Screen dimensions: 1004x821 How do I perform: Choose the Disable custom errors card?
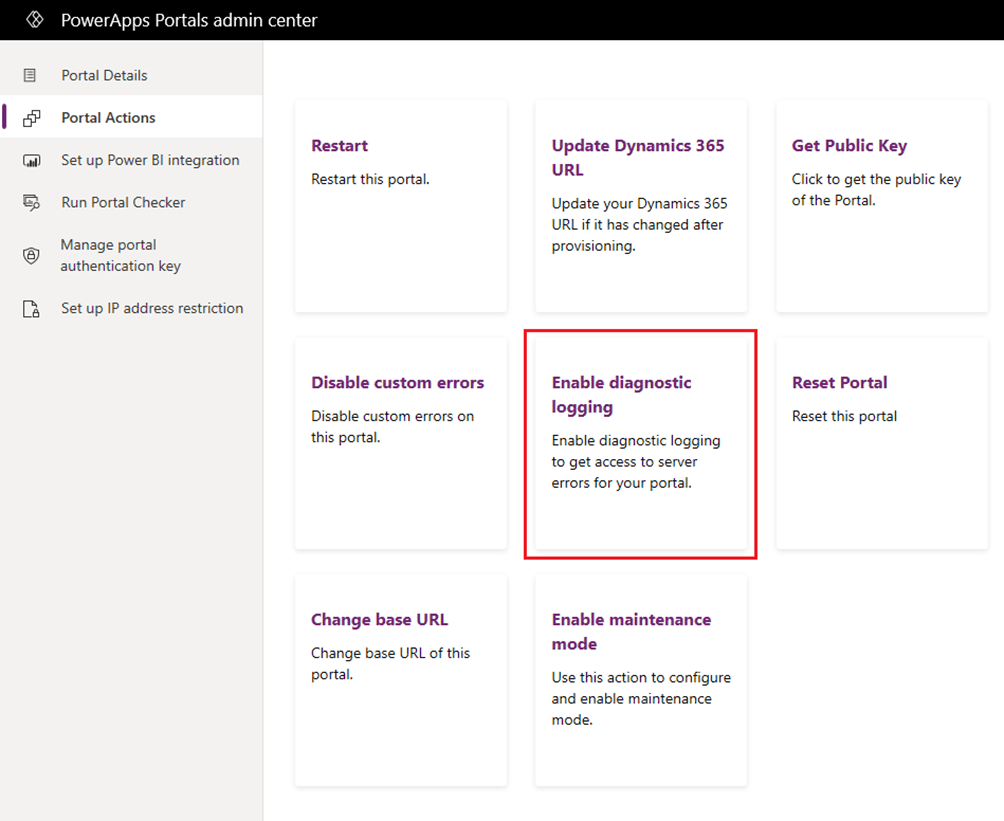pos(400,443)
